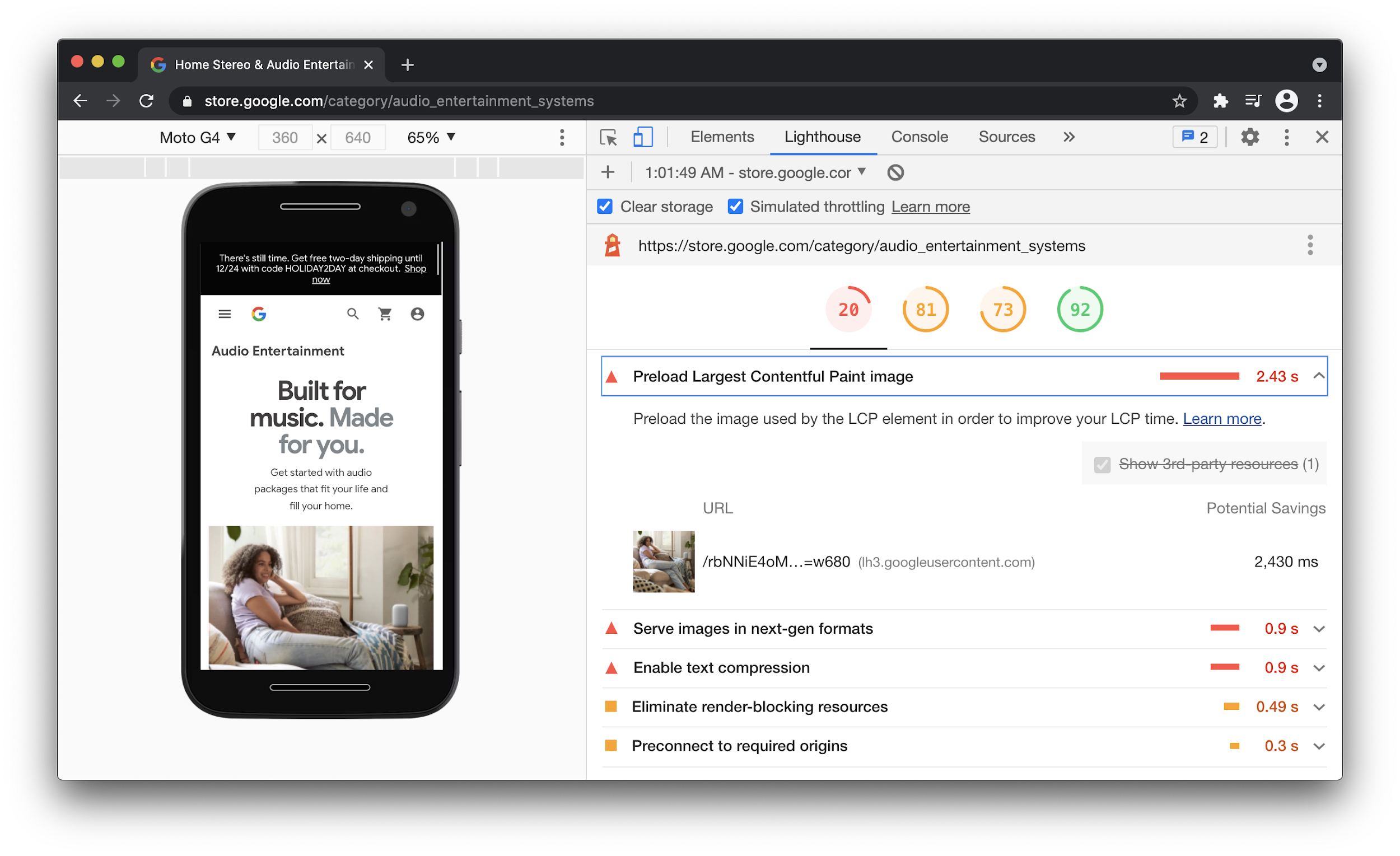Click the Console panel icon
This screenshot has width=1400, height=856.
[x=918, y=138]
